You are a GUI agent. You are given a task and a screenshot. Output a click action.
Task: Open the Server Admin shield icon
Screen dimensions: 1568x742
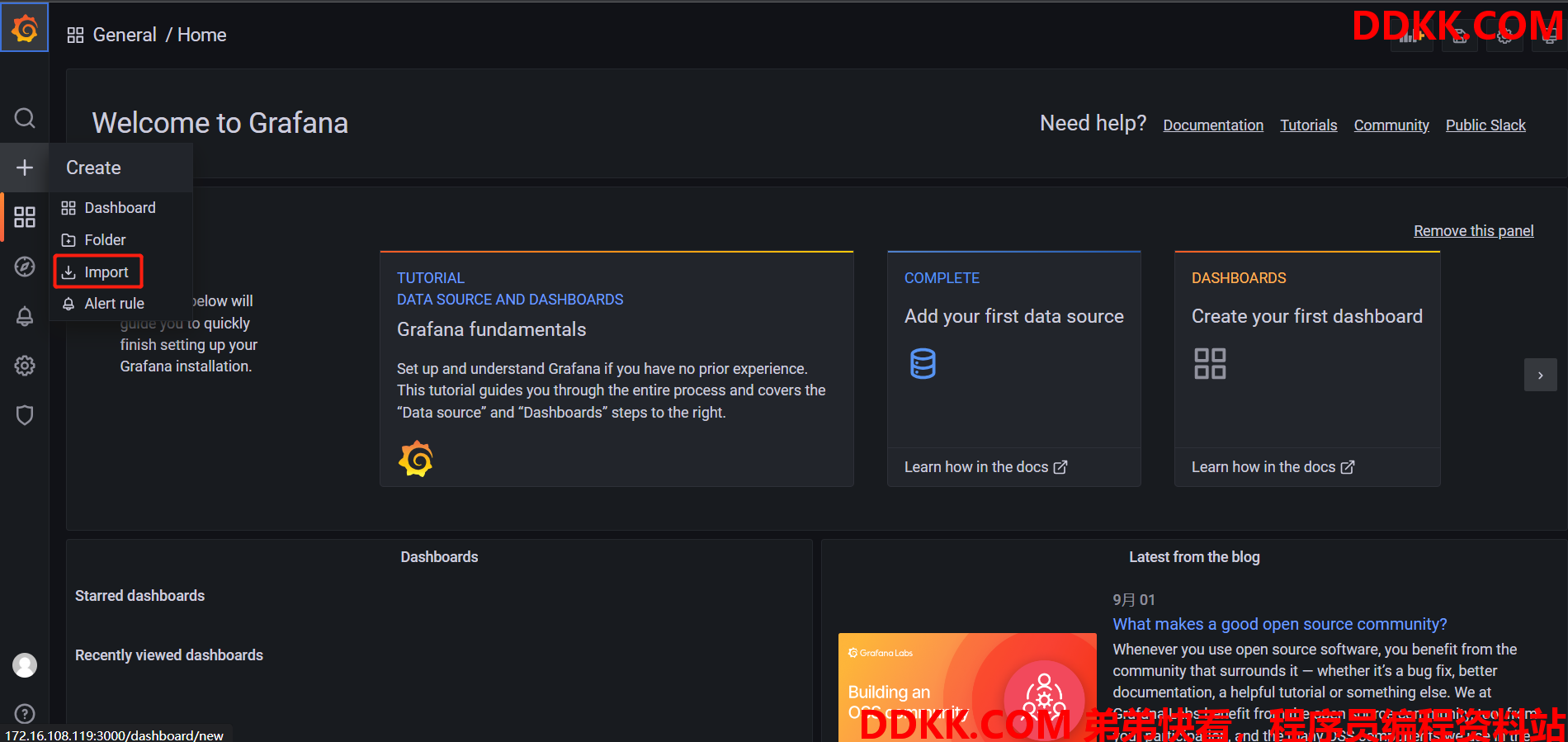[x=25, y=415]
